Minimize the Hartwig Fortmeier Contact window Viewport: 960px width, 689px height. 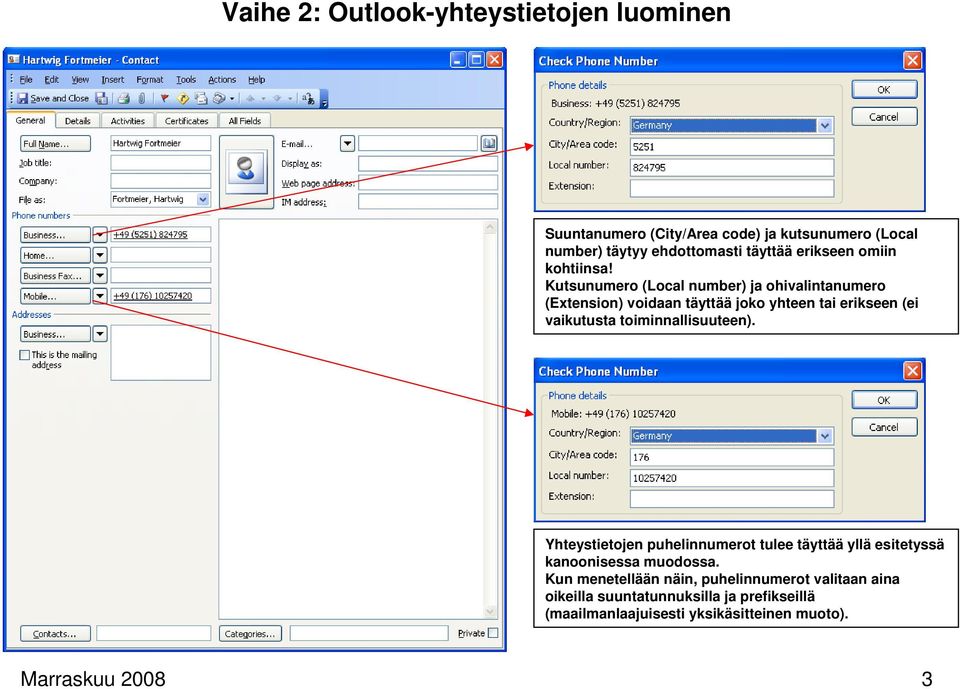pos(458,59)
